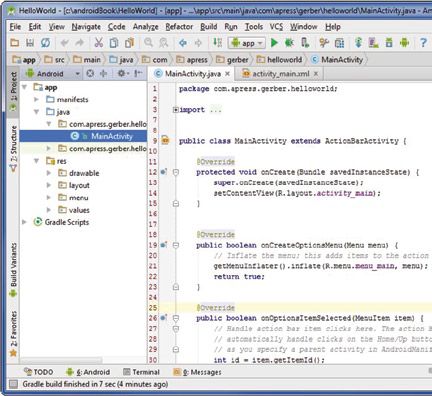Image resolution: width=432 pixels, height=396 pixels.
Task: Click the Find magnifier icon
Action: tap(148, 43)
